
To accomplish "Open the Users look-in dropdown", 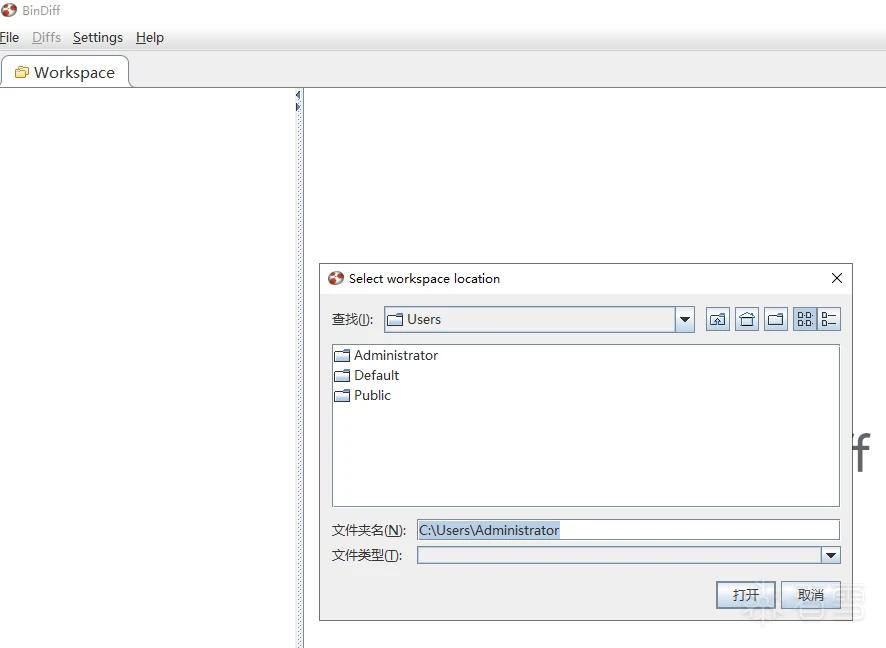I will [x=684, y=320].
